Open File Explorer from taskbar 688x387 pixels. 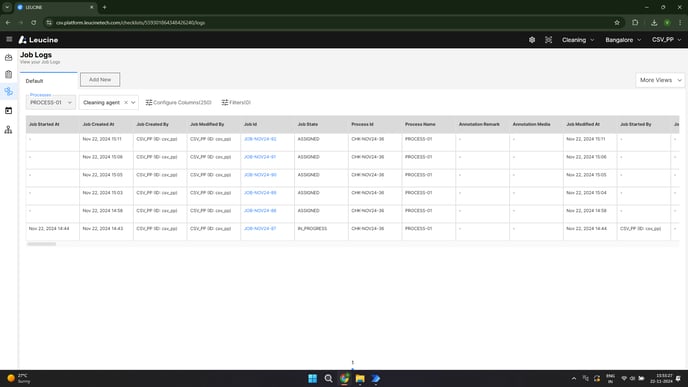pyautogui.click(x=360, y=378)
